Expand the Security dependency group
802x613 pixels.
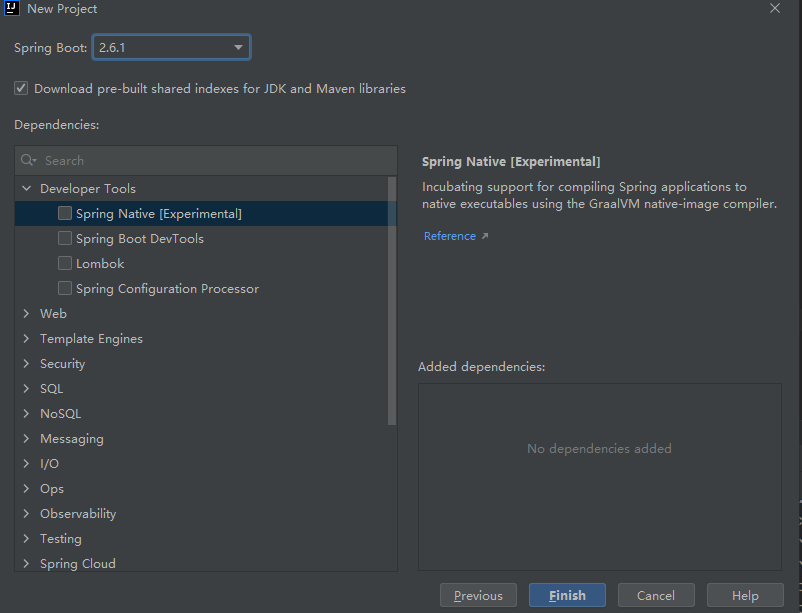[x=27, y=363]
